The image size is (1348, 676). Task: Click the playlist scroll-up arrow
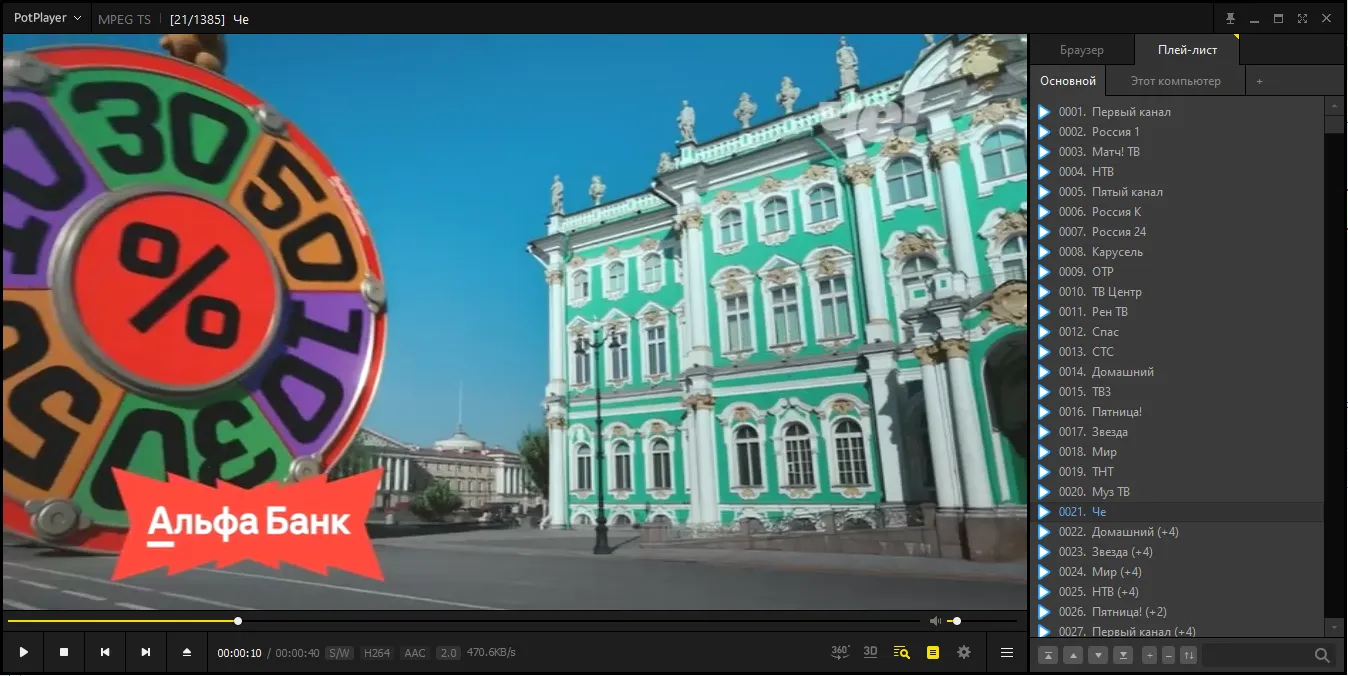[1334, 105]
